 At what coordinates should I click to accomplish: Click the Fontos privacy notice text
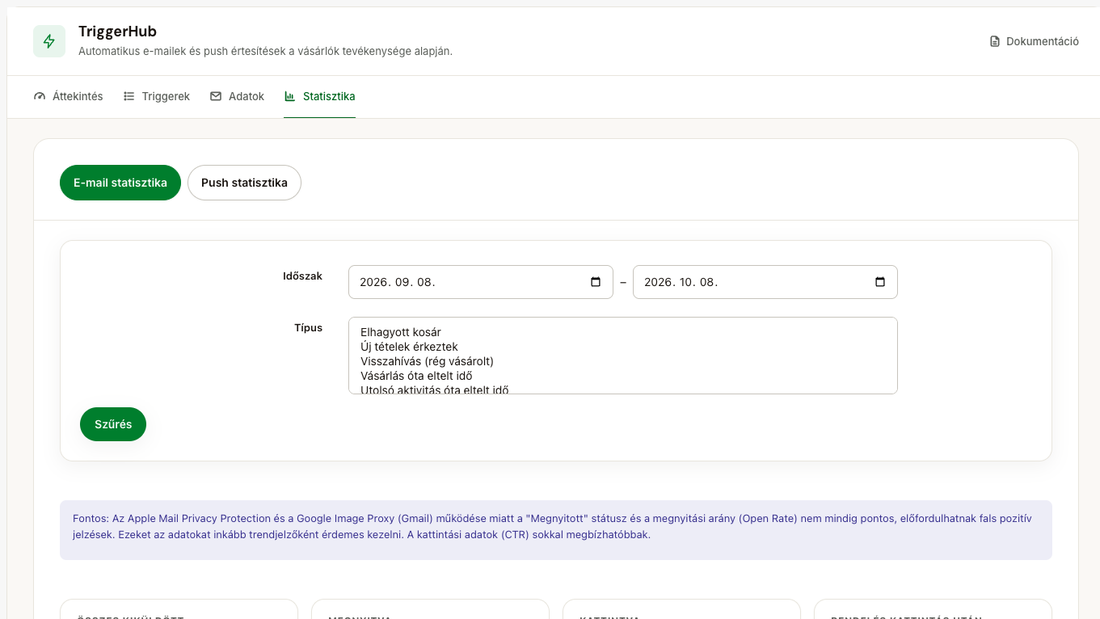tap(552, 526)
